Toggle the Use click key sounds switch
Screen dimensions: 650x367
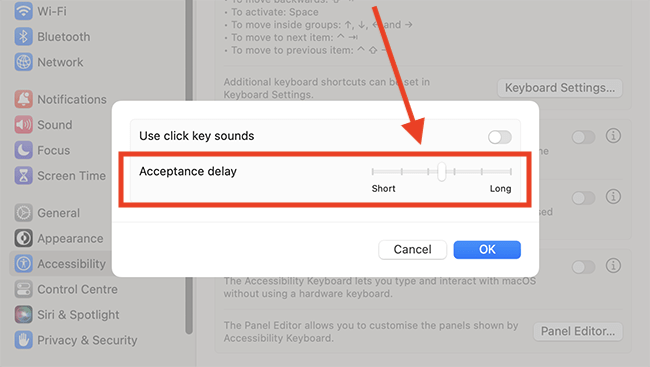click(500, 137)
